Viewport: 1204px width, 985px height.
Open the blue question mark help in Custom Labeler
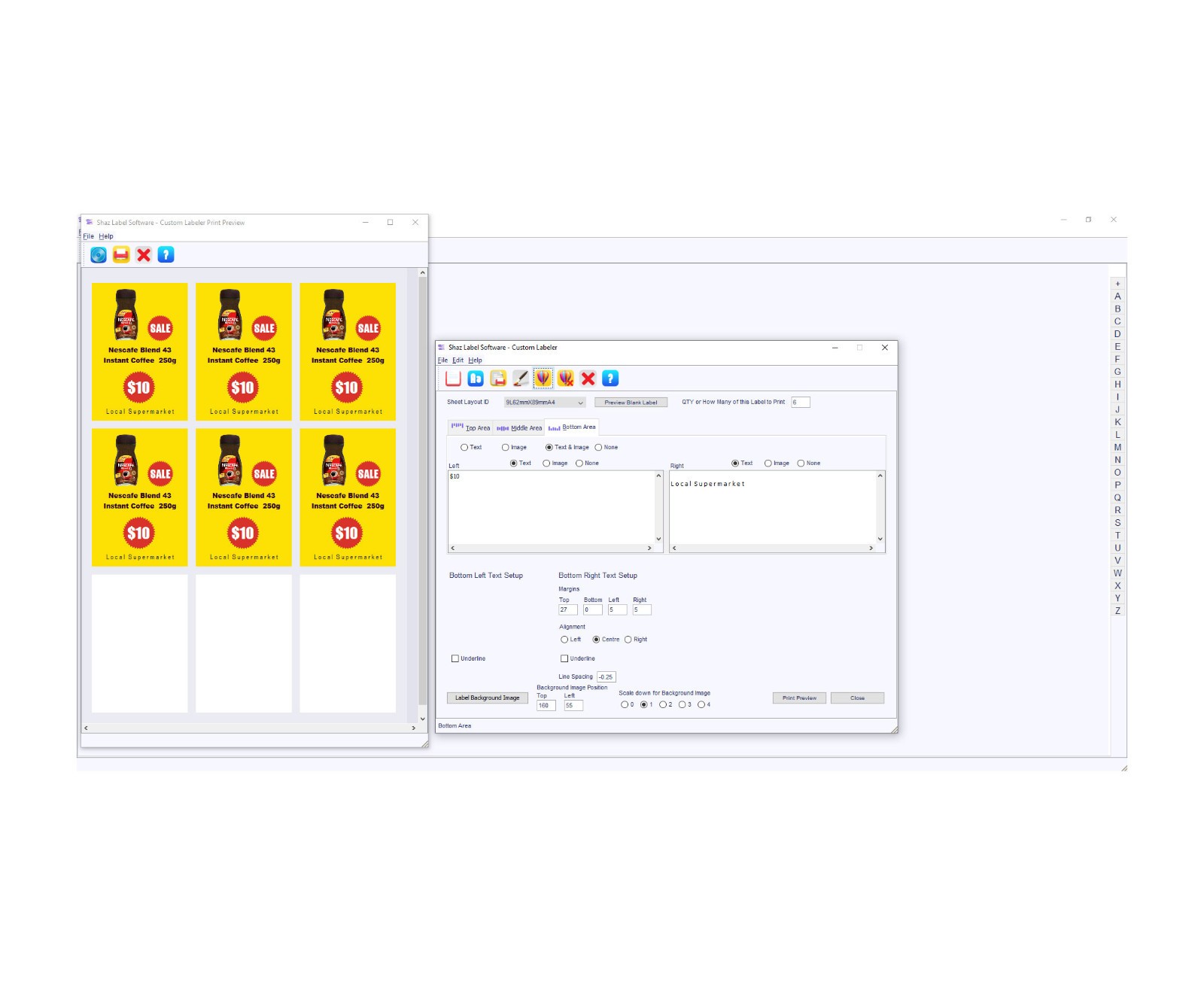[611, 378]
